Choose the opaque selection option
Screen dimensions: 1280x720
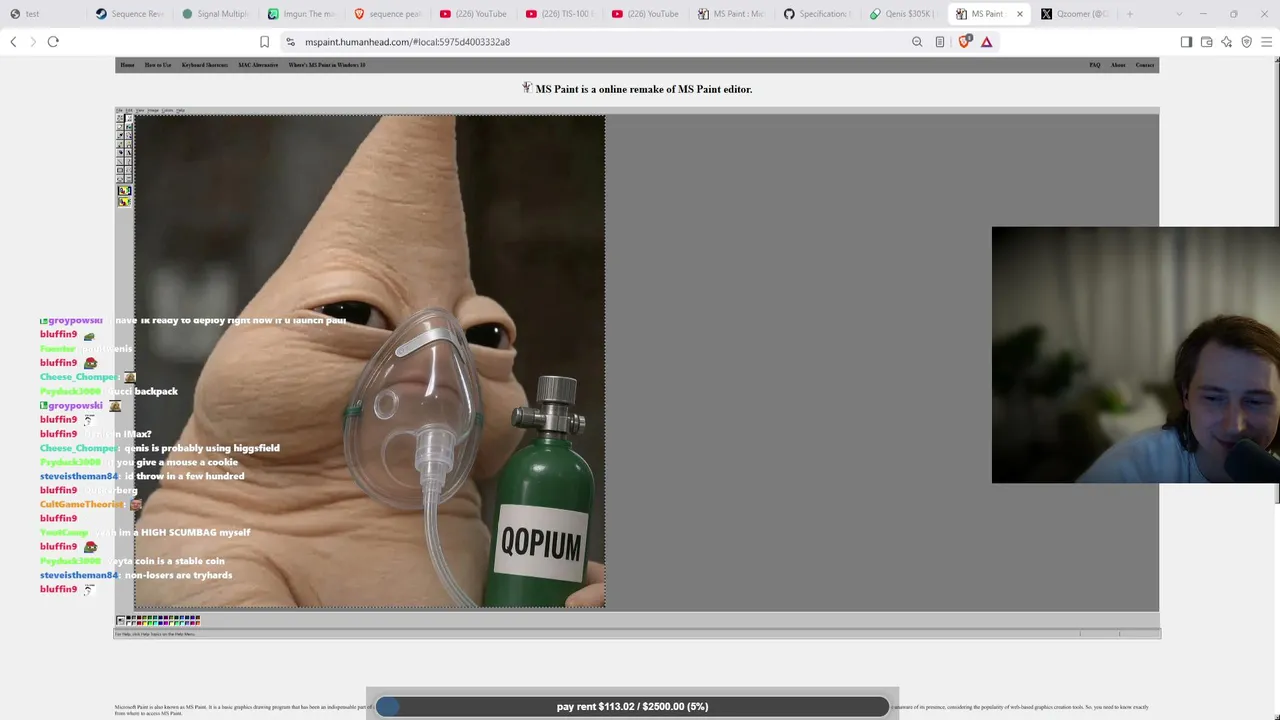pos(125,191)
